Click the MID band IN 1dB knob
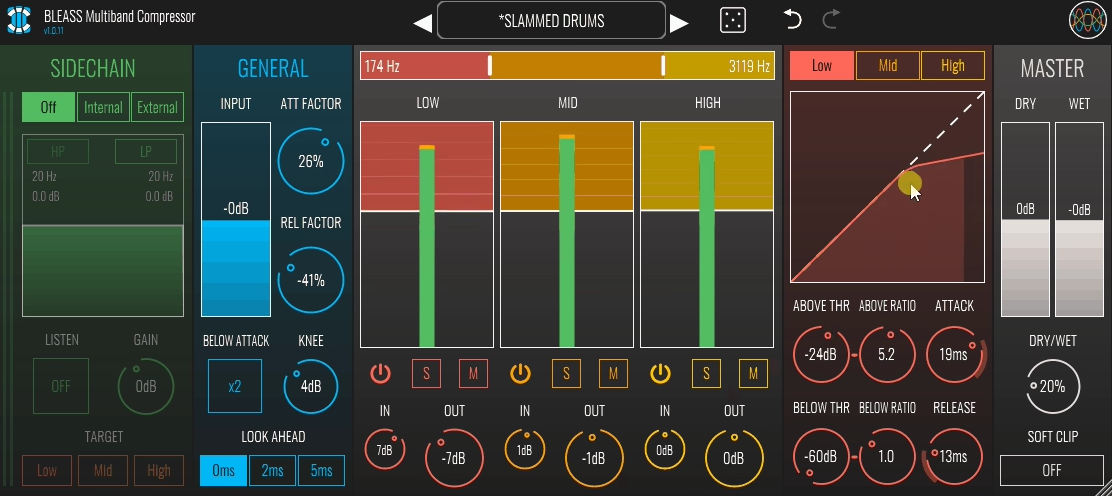 (x=525, y=449)
